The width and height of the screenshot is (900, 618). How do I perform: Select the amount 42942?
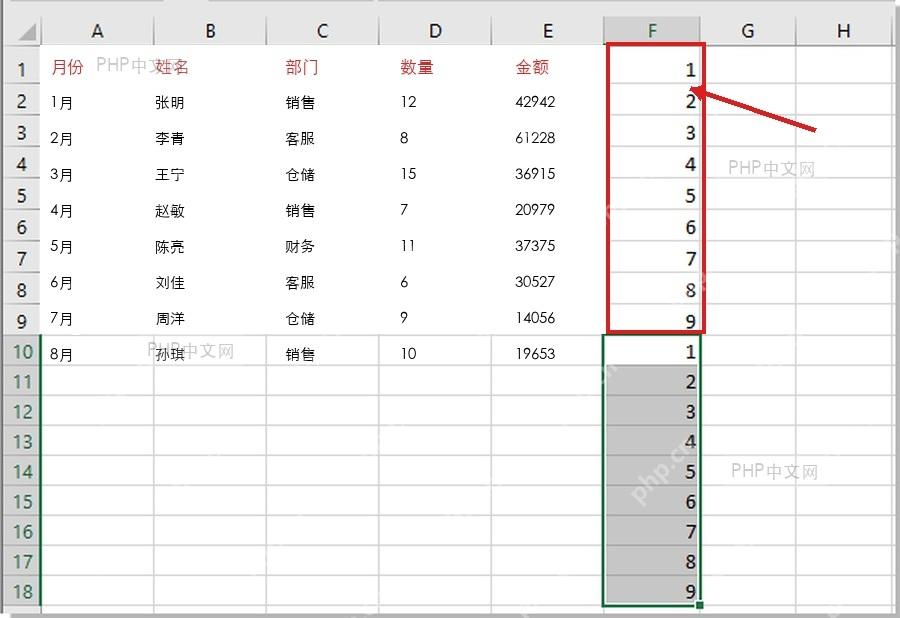click(535, 102)
